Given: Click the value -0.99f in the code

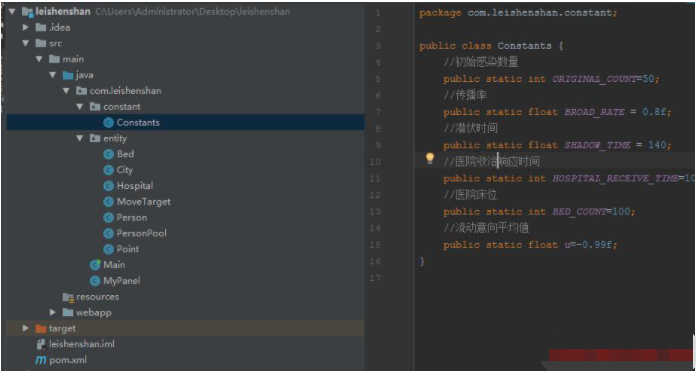Looking at the screenshot, I should [x=594, y=245].
